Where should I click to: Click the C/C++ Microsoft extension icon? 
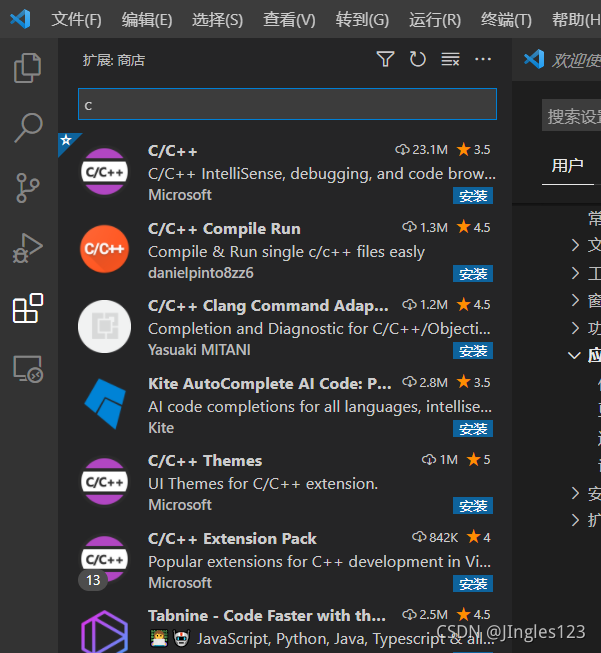(x=105, y=172)
